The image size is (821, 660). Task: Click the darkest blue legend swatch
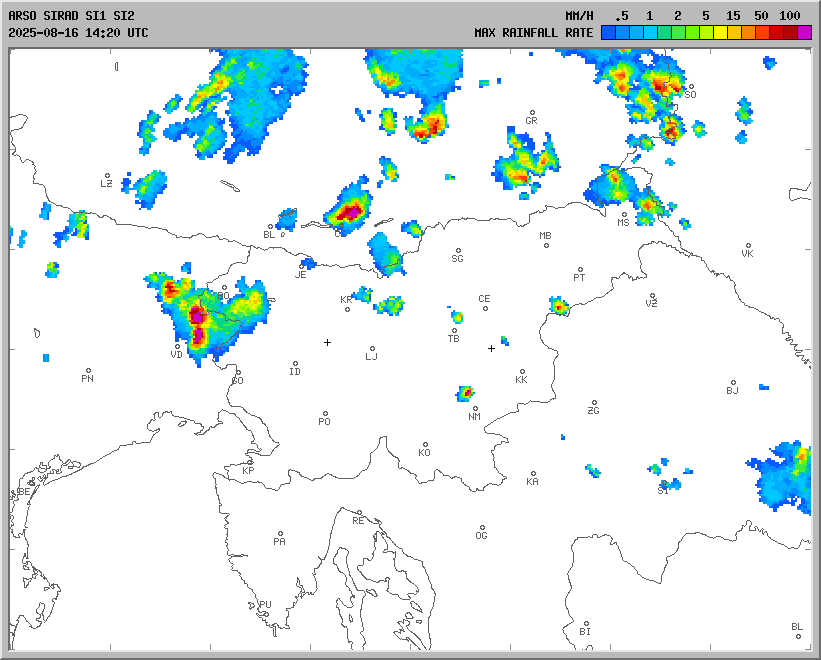[608, 32]
